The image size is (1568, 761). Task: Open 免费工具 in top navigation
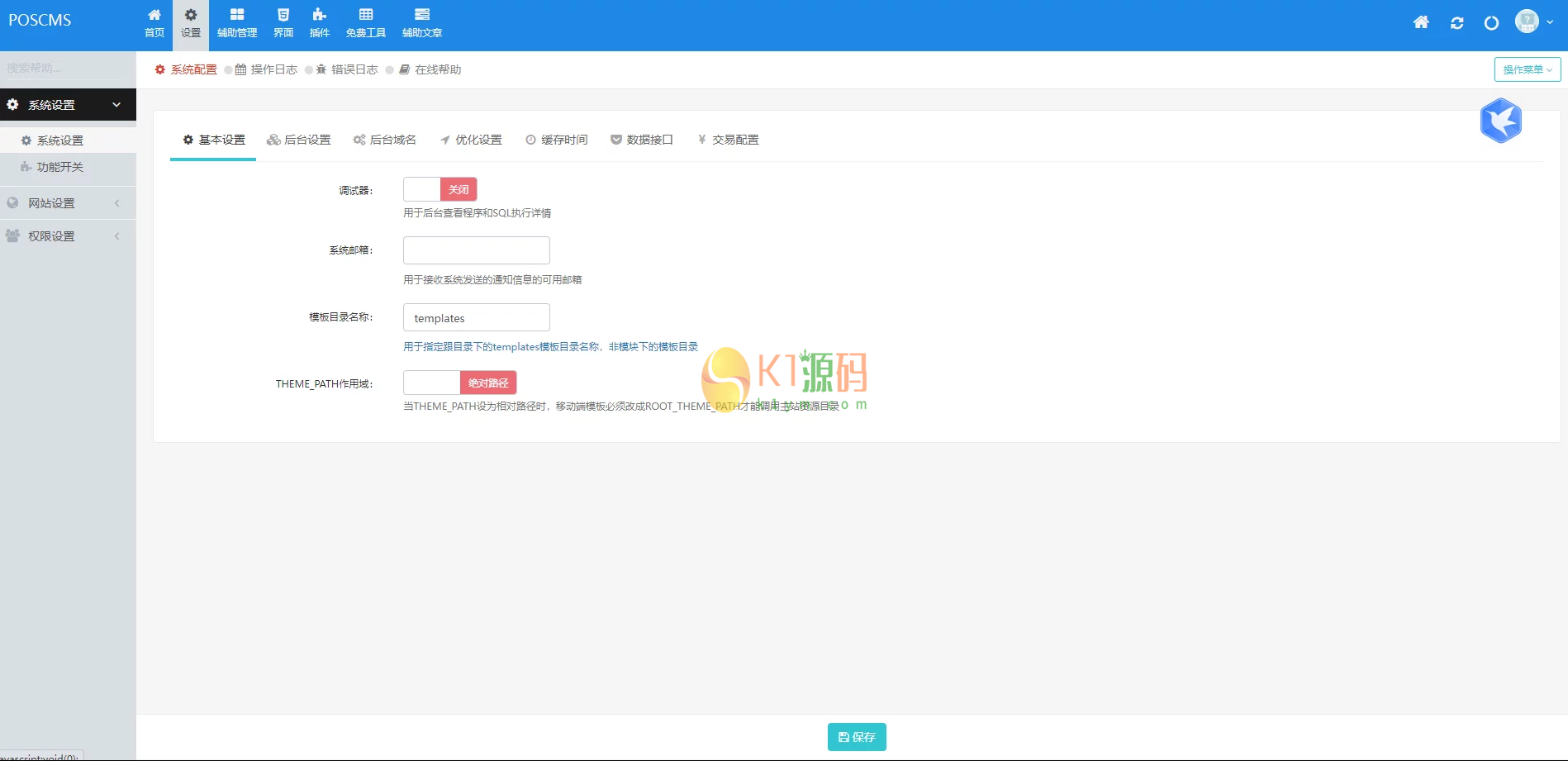366,23
